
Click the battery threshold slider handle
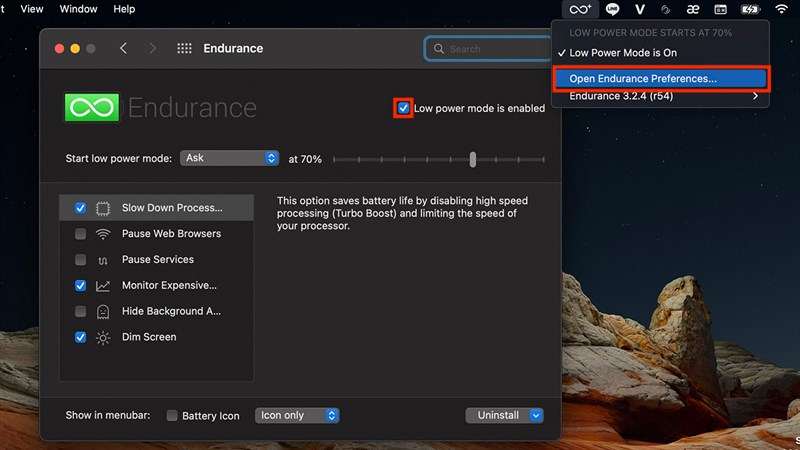click(x=473, y=159)
